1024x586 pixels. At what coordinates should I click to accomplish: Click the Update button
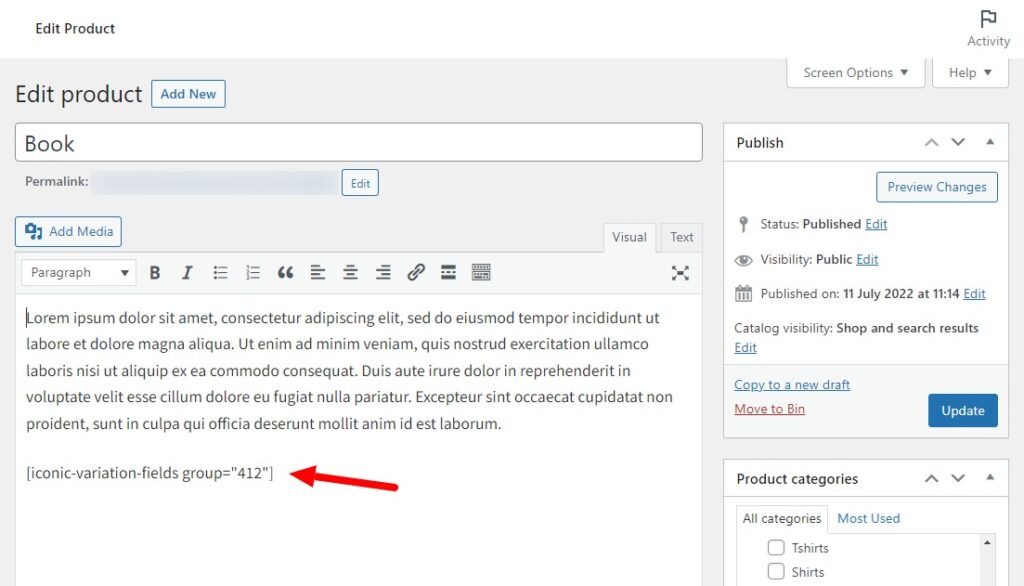coord(962,410)
